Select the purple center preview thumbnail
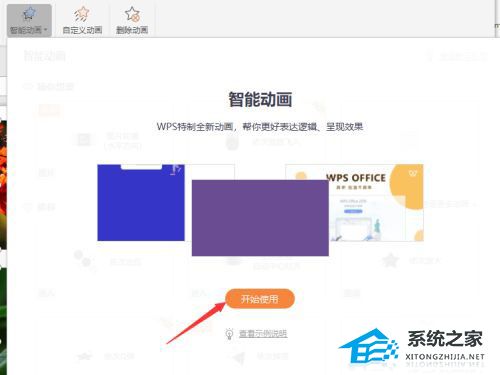 tap(260, 218)
